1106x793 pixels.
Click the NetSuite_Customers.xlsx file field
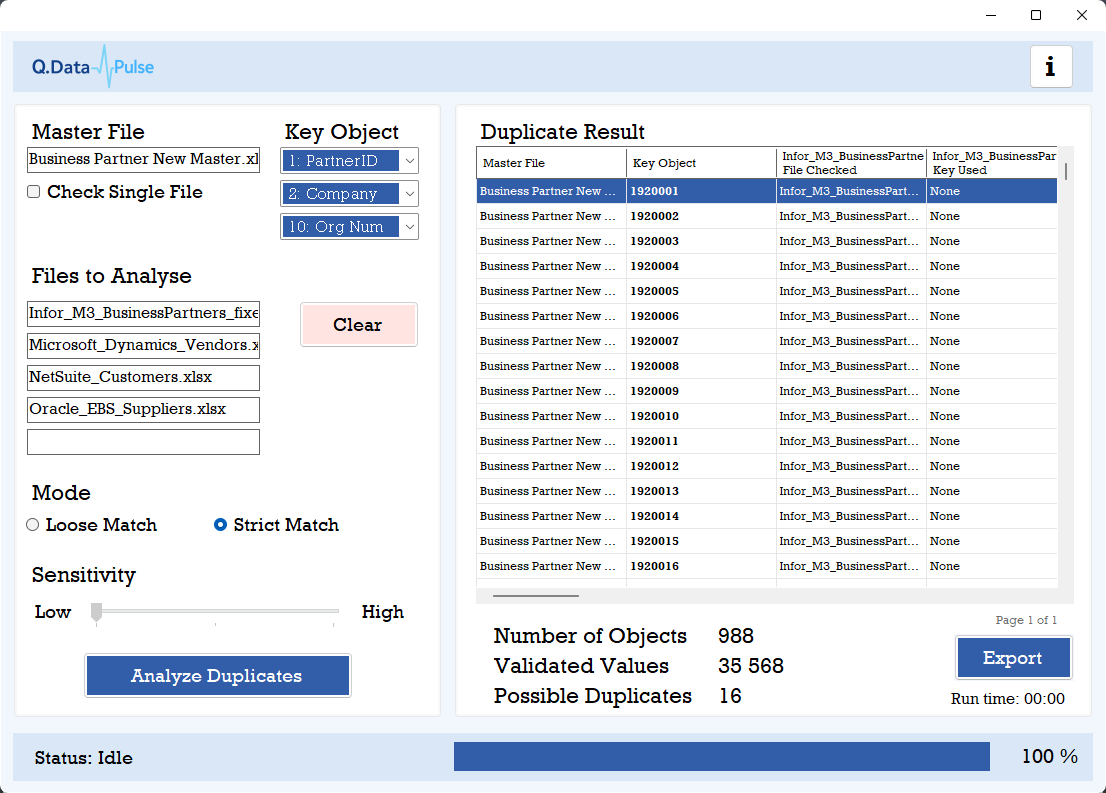coord(143,377)
